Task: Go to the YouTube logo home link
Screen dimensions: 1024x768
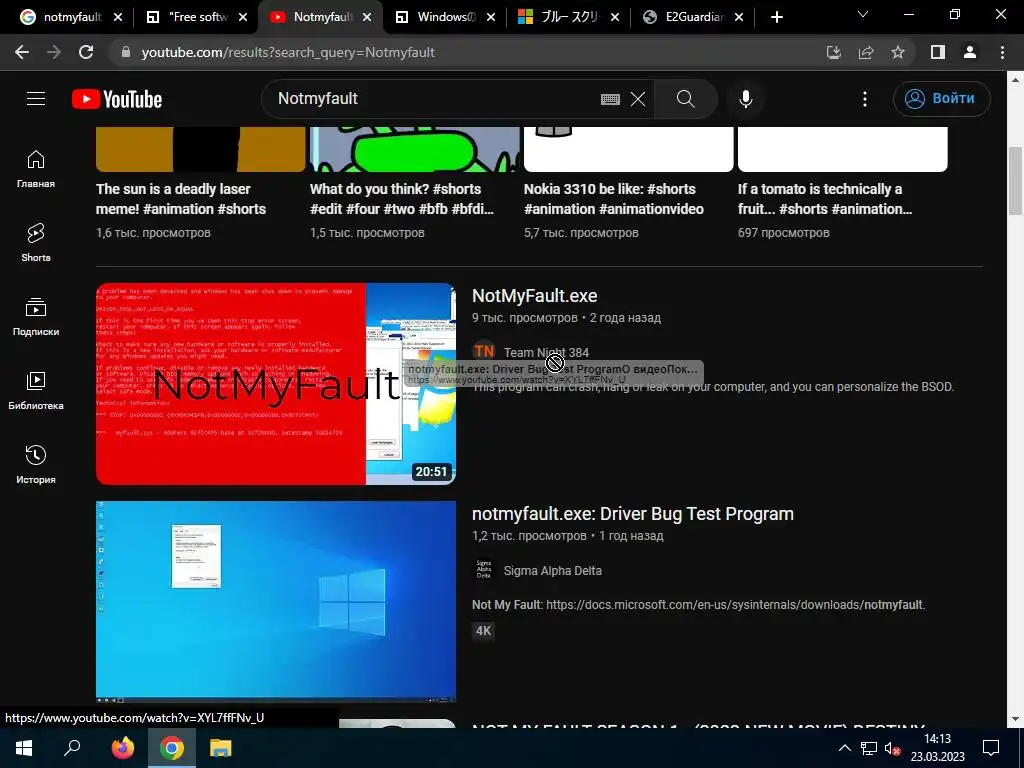Action: coord(117,99)
